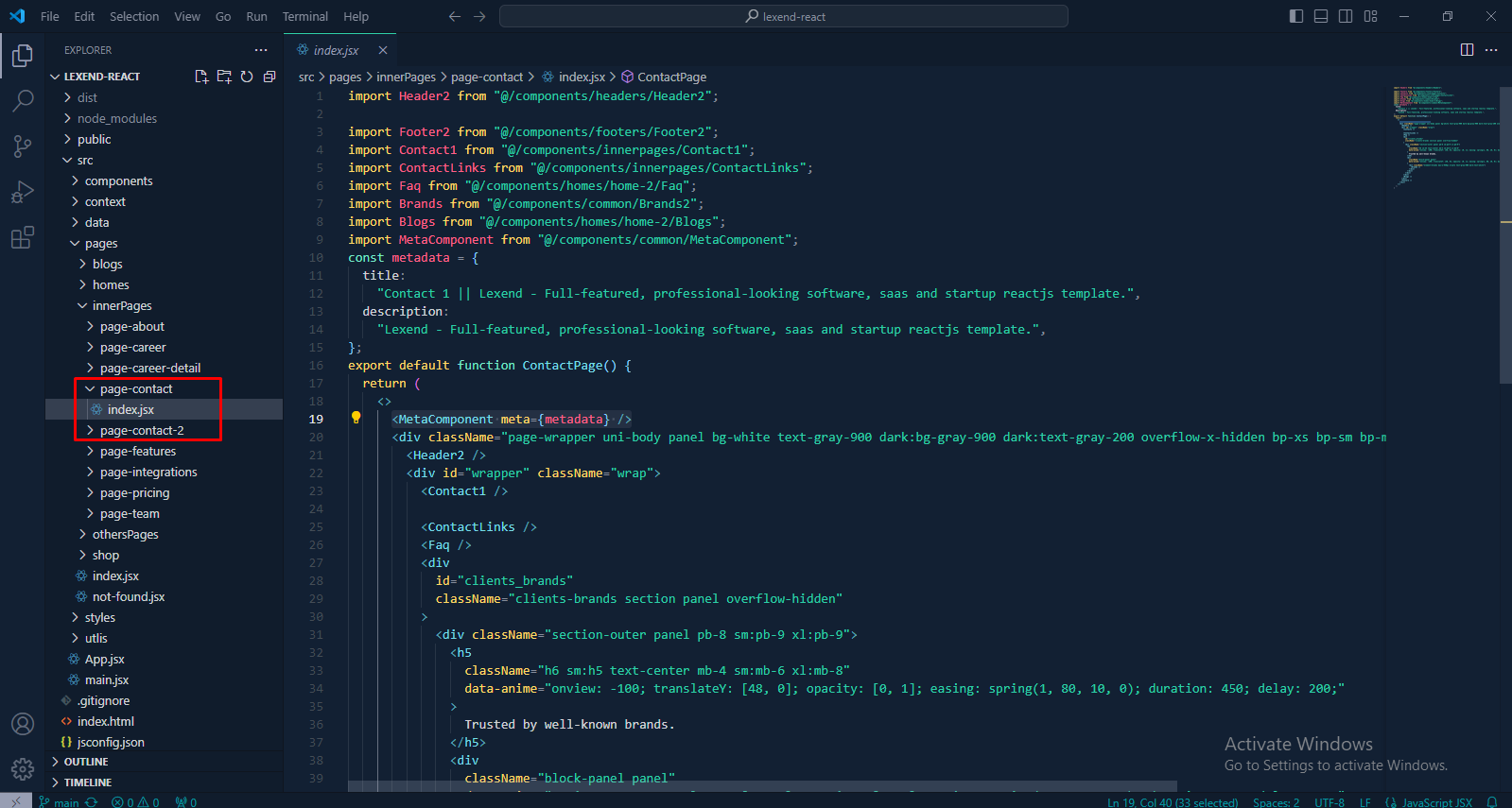This screenshot has width=1512, height=808.
Task: Expand the page-contact-2 folder
Action: 142,430
